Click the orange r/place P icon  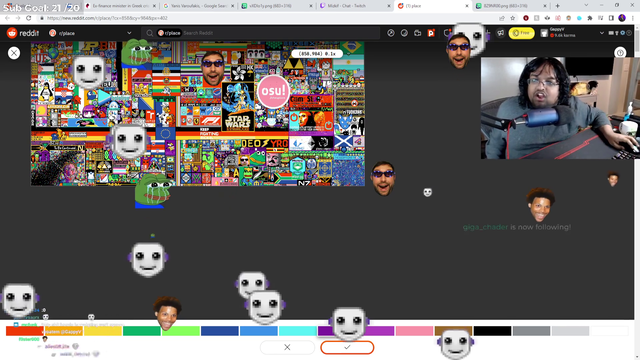[x=431, y=33]
